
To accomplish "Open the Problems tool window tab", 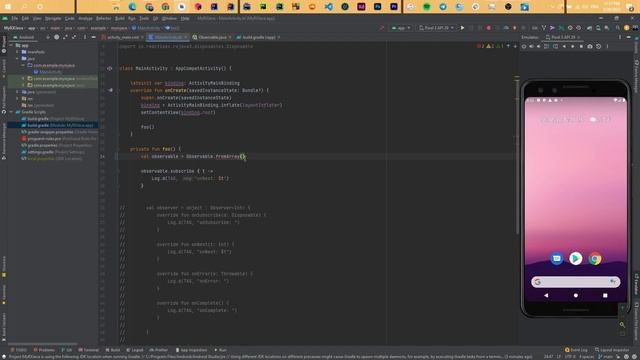I will 44,350.
